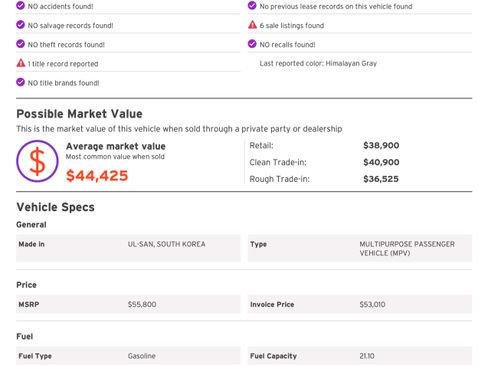Screen dimensions: 488x366
Task: Click the warning triangle beside 1 title record
Action: tap(21, 63)
